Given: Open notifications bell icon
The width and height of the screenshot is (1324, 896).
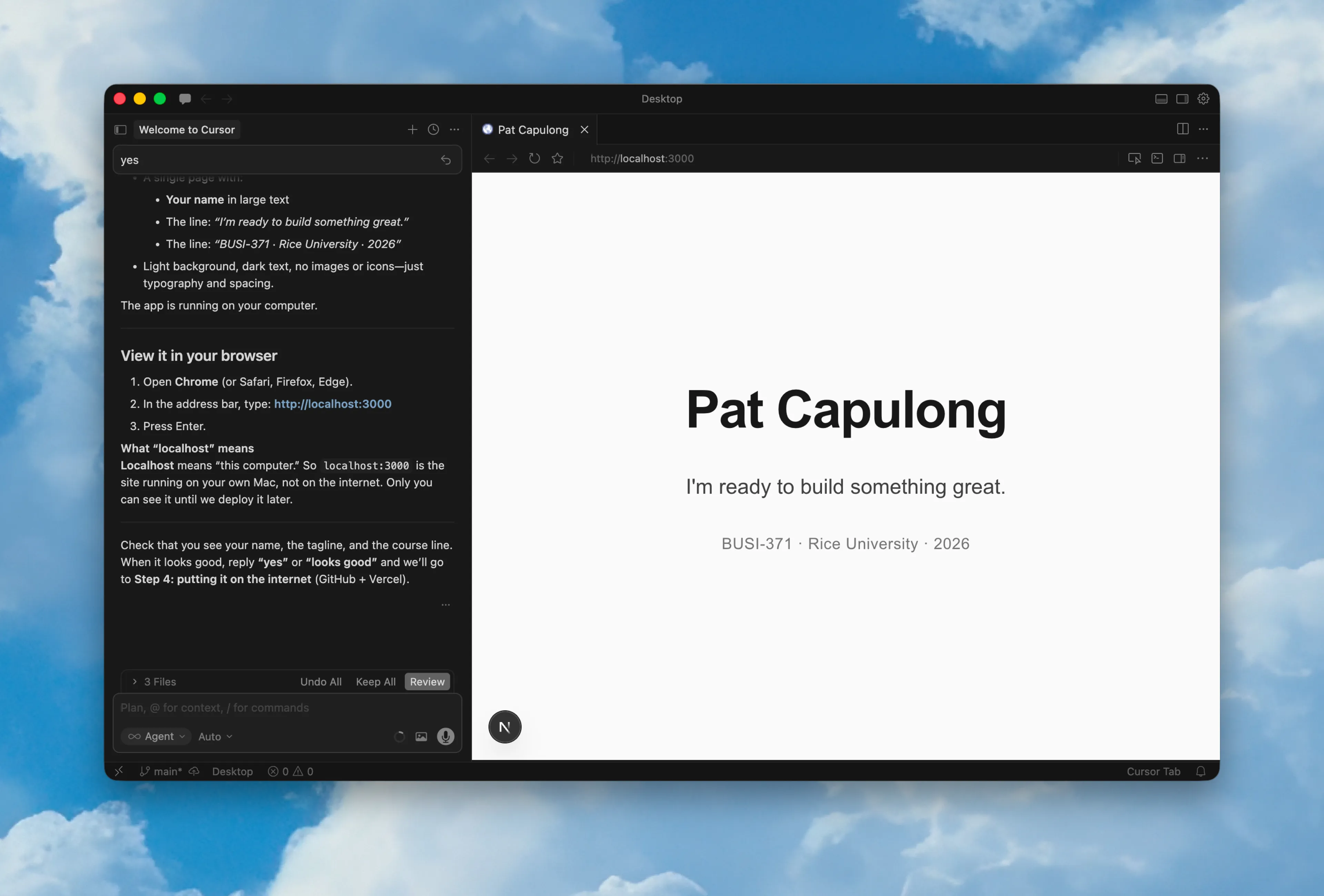Looking at the screenshot, I should click(x=1201, y=771).
